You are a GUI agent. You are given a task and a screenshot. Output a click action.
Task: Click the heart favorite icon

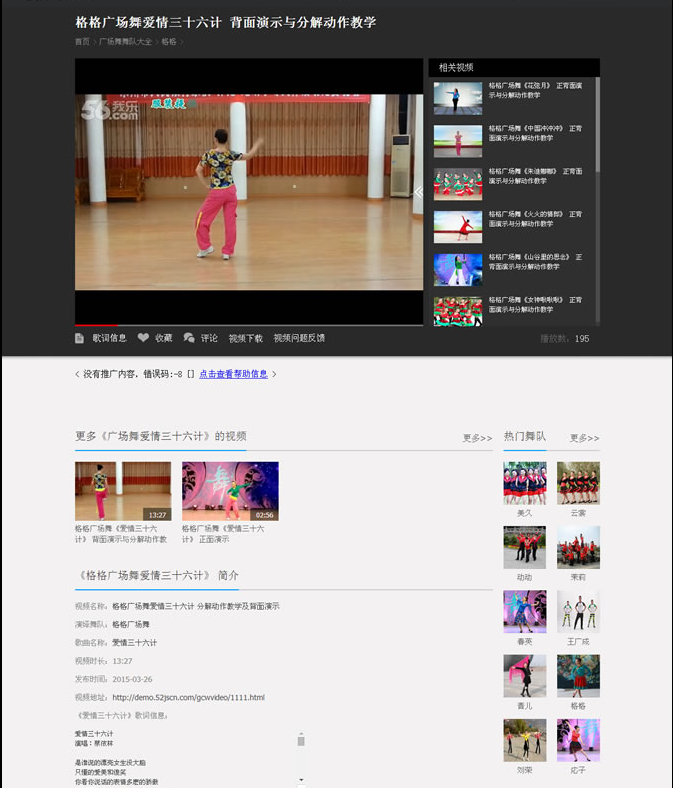point(143,338)
